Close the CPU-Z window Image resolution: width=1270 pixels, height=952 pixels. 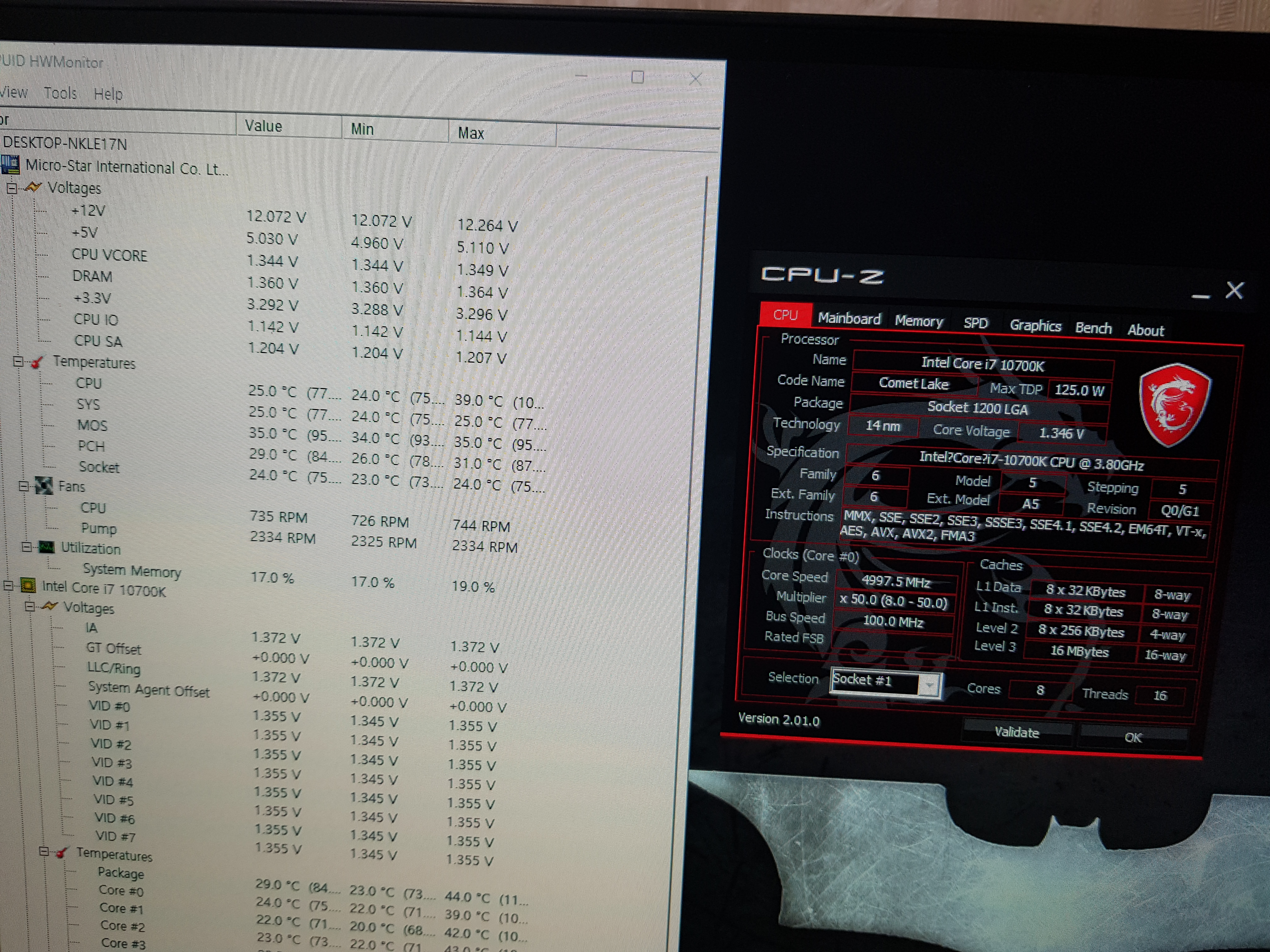(1234, 290)
